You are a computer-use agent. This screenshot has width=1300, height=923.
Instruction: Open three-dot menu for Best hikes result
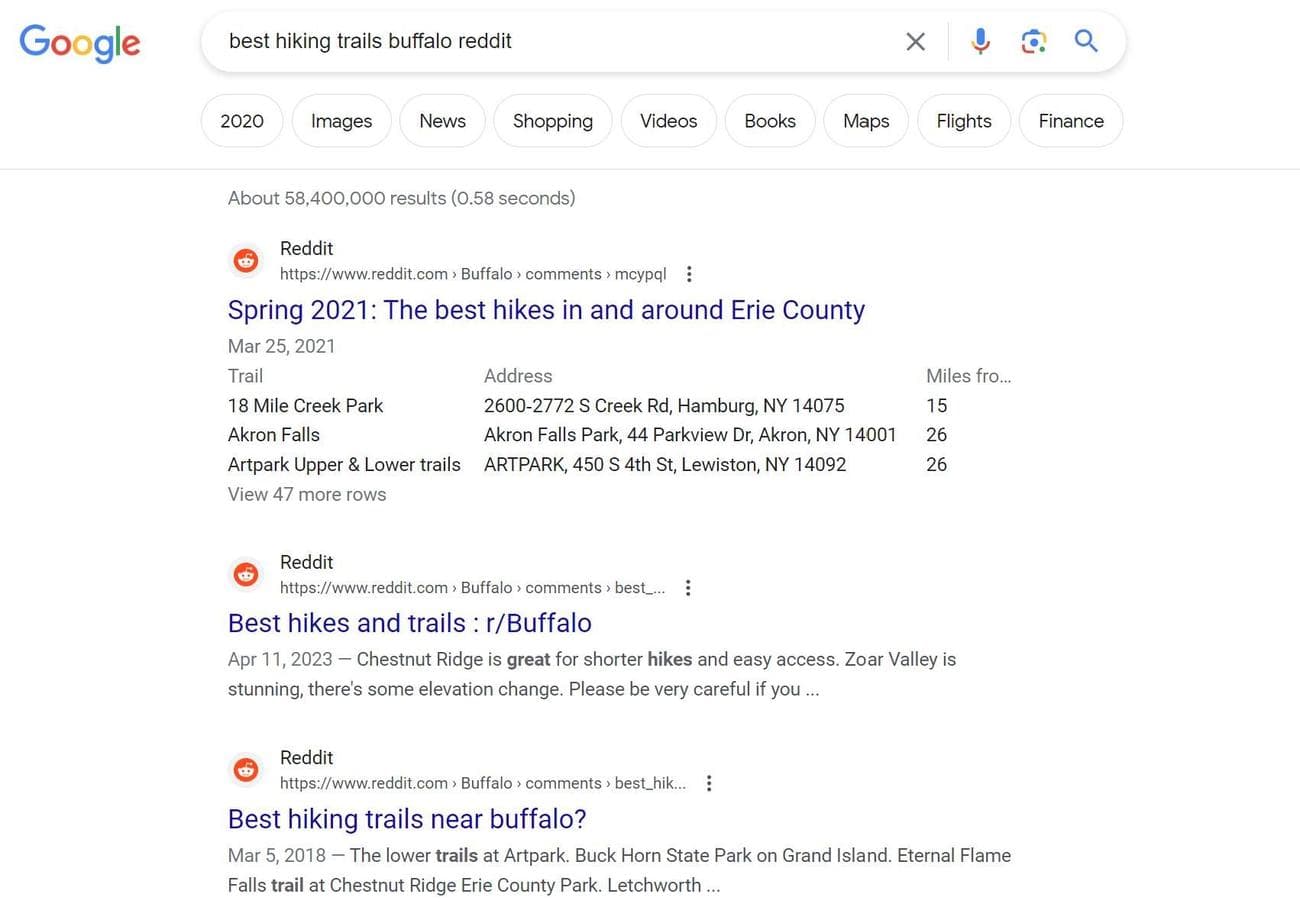tap(688, 588)
